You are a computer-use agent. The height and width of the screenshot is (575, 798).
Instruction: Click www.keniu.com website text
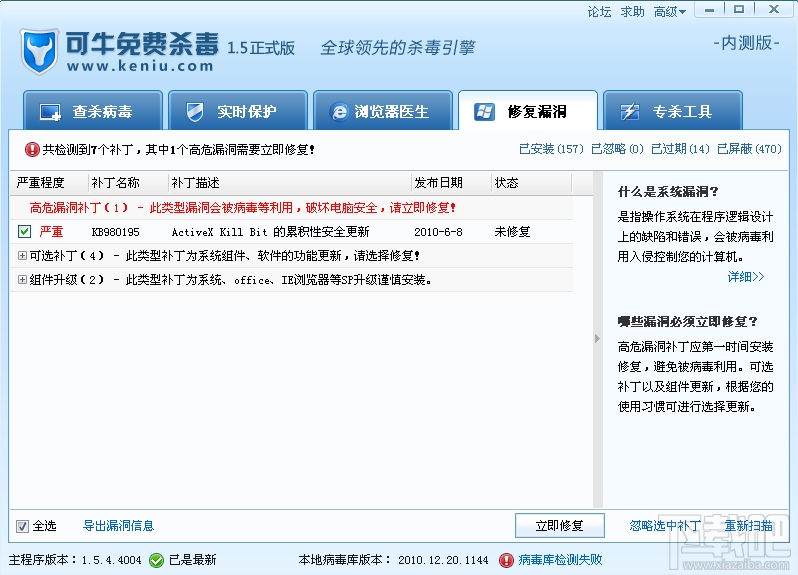click(x=140, y=66)
